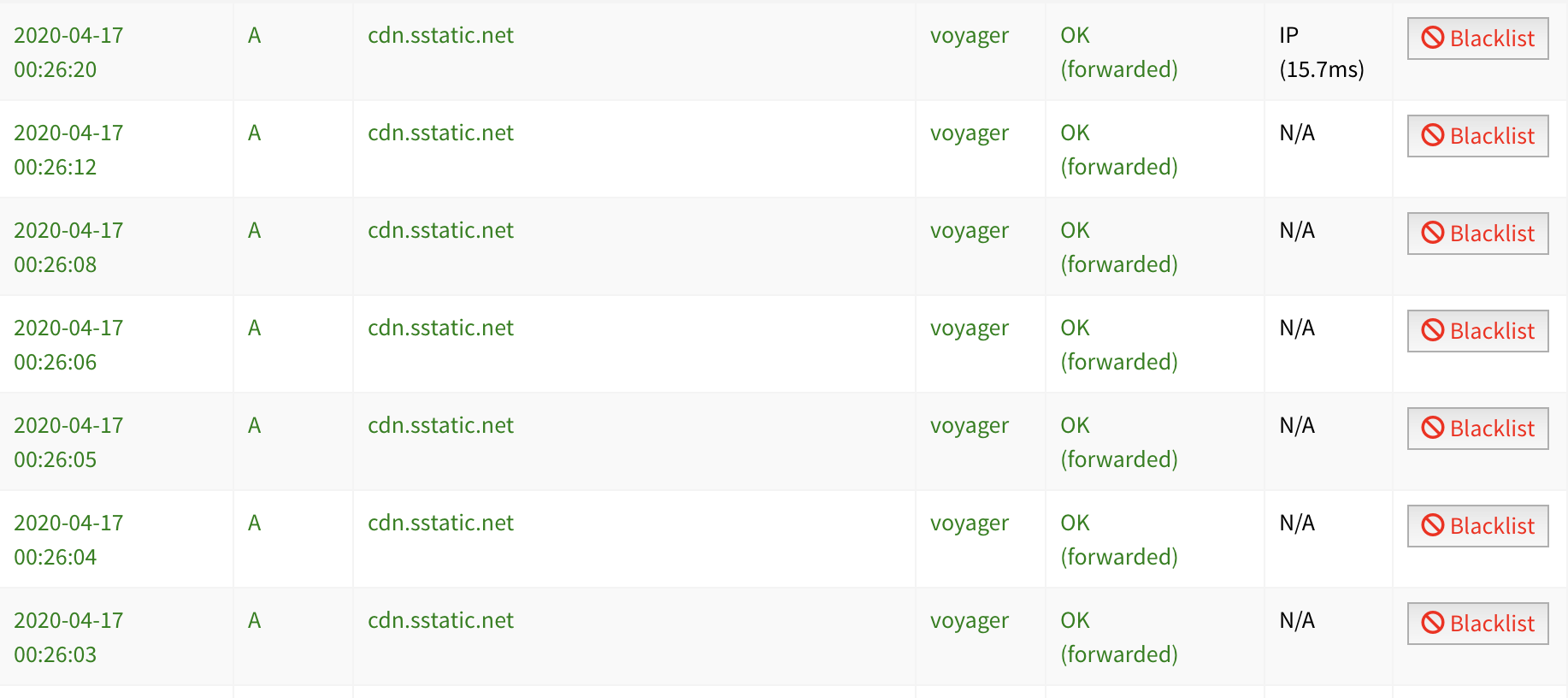Blacklist the query logged at 00:26:05
1568x698 pixels.
(1477, 429)
